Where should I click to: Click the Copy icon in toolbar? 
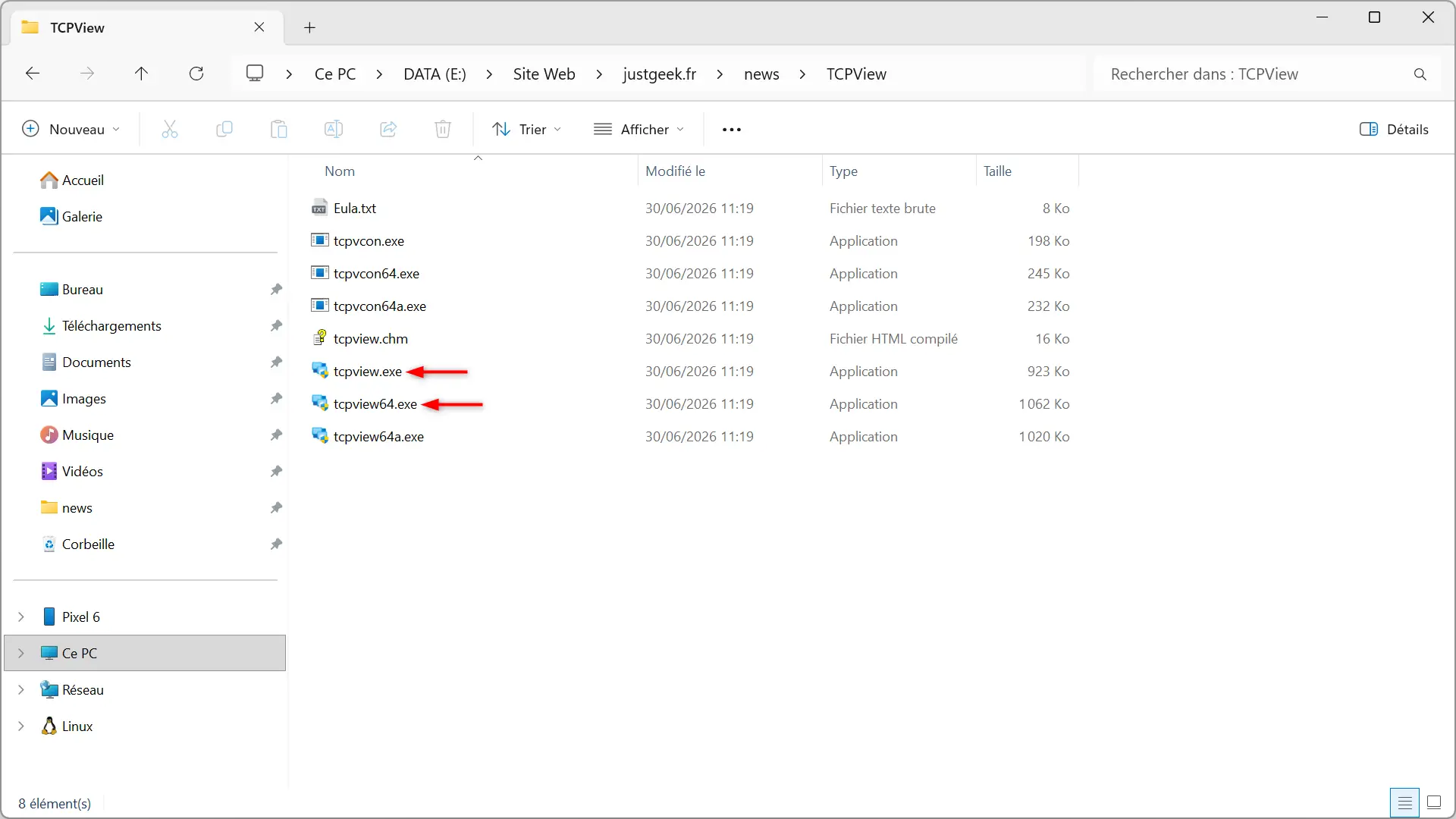[224, 130]
